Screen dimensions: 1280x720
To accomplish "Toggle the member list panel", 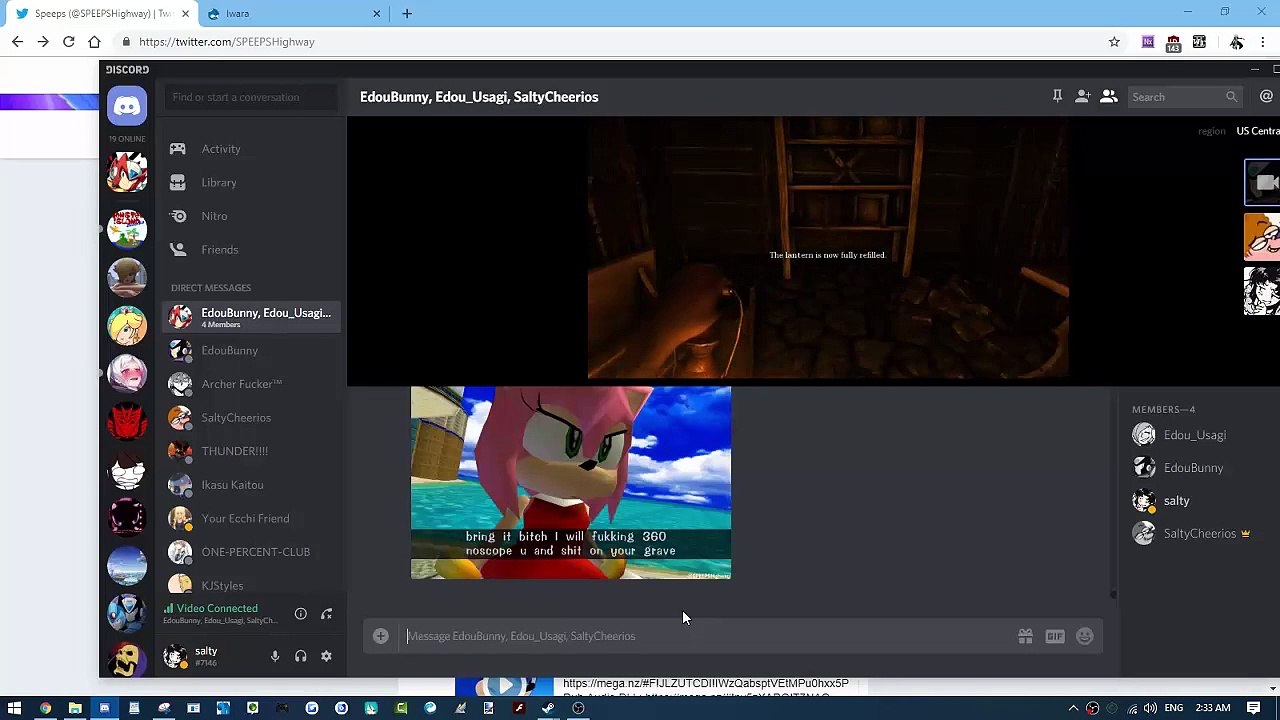I will click(x=1109, y=96).
